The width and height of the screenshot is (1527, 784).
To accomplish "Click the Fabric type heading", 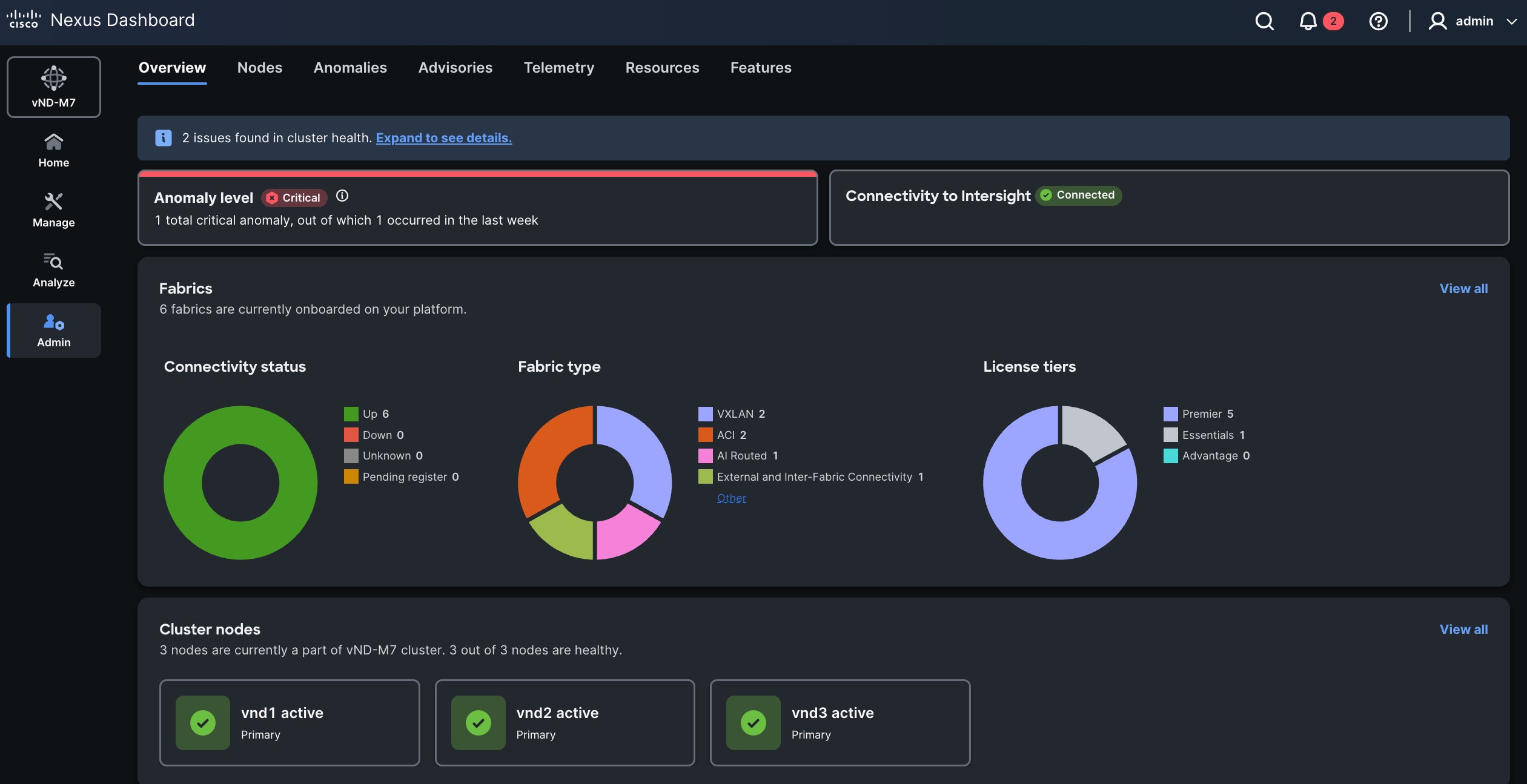I will coord(559,366).
